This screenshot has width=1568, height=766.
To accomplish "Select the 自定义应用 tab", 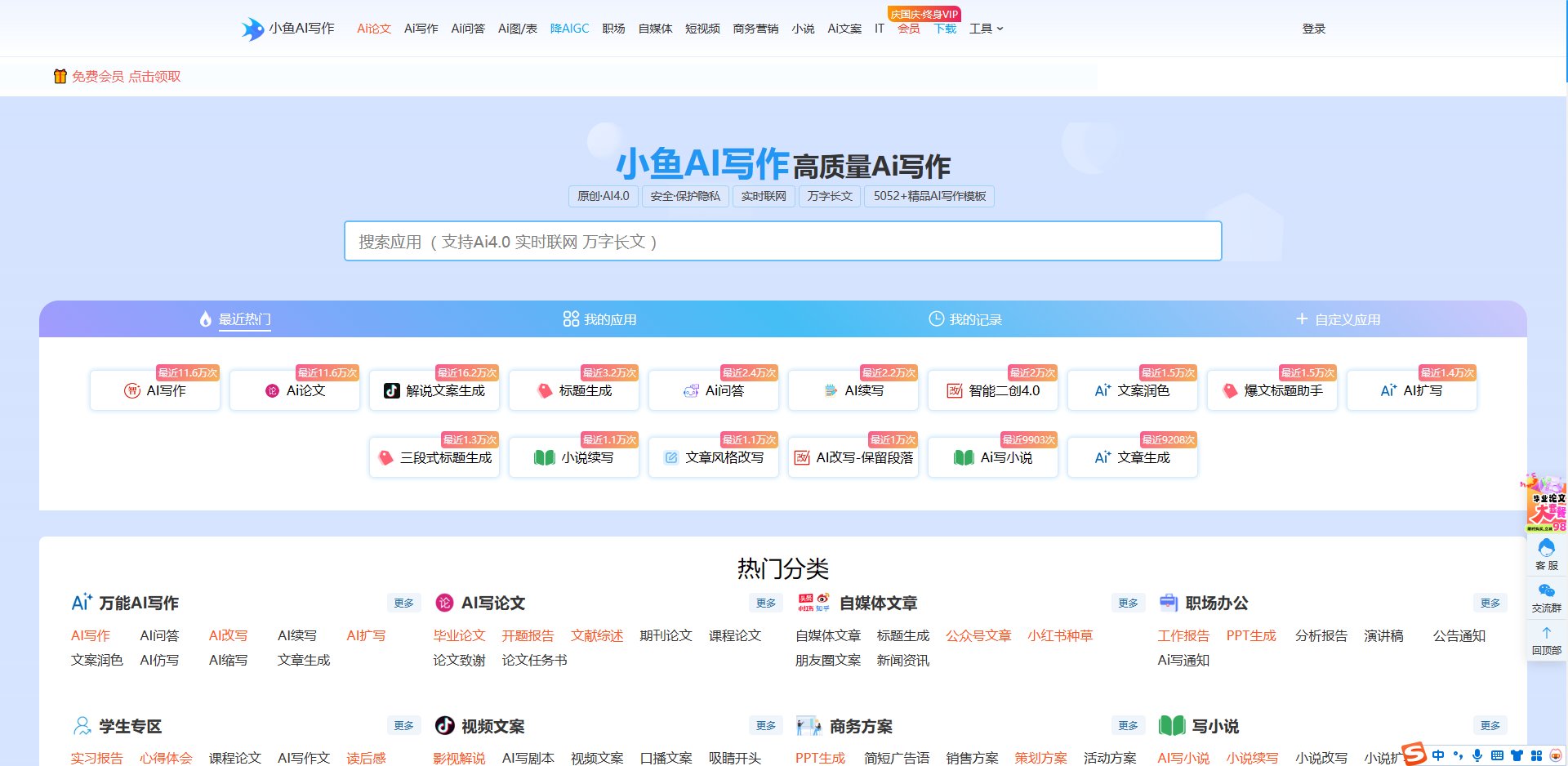I will pos(1338,319).
